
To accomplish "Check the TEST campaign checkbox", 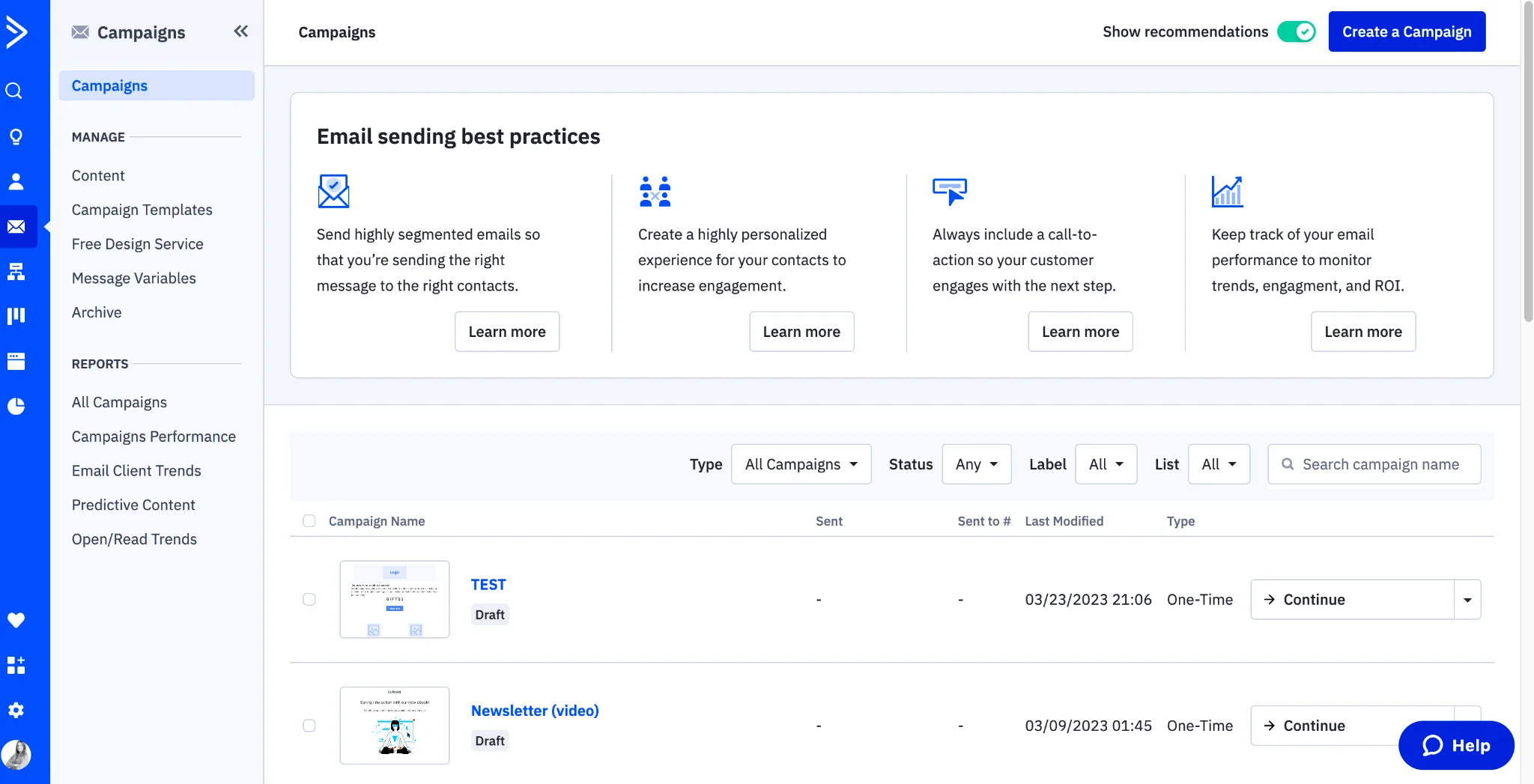I will pyautogui.click(x=309, y=599).
